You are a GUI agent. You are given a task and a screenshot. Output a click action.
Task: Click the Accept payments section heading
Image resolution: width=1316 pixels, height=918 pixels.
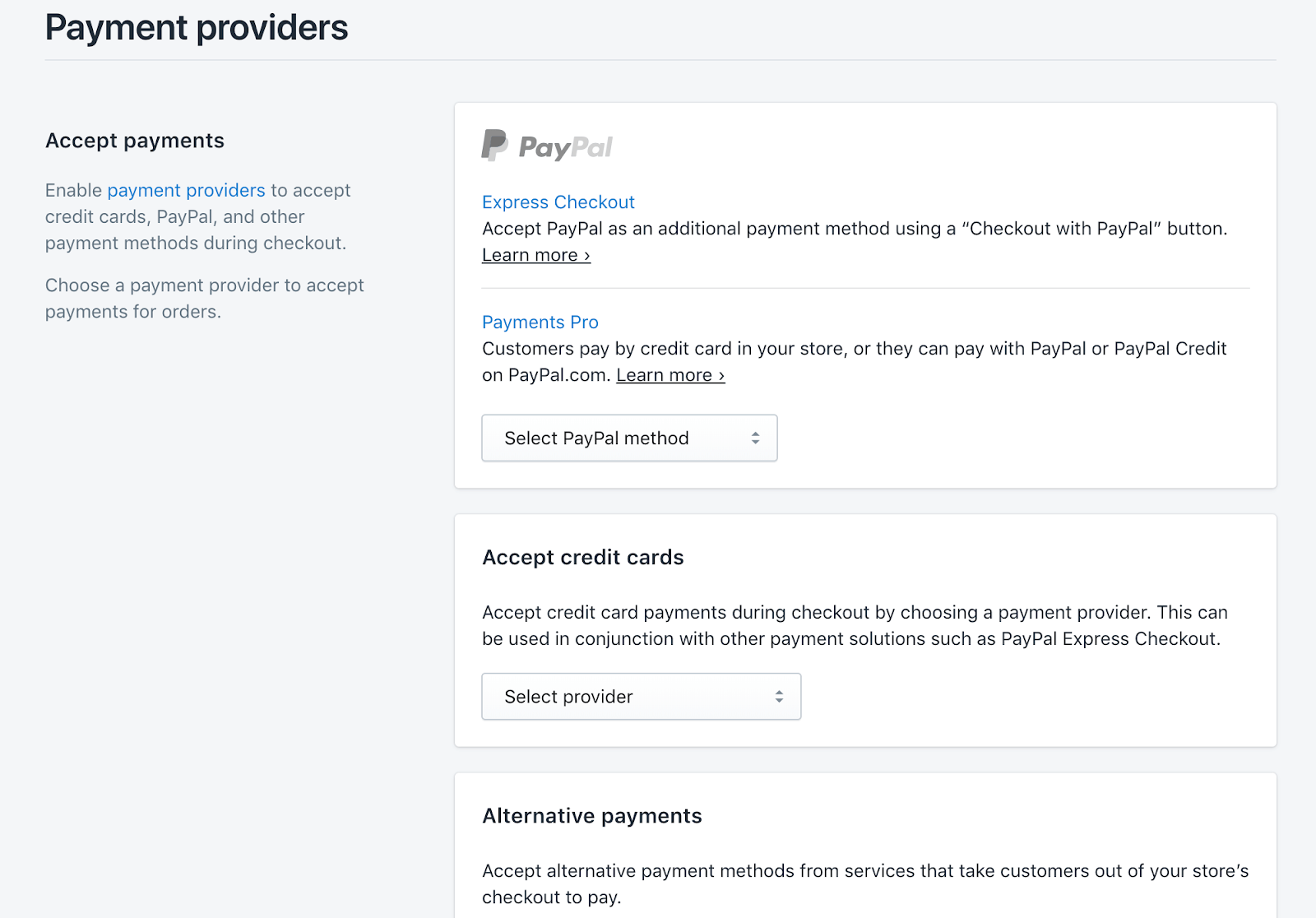[135, 141]
